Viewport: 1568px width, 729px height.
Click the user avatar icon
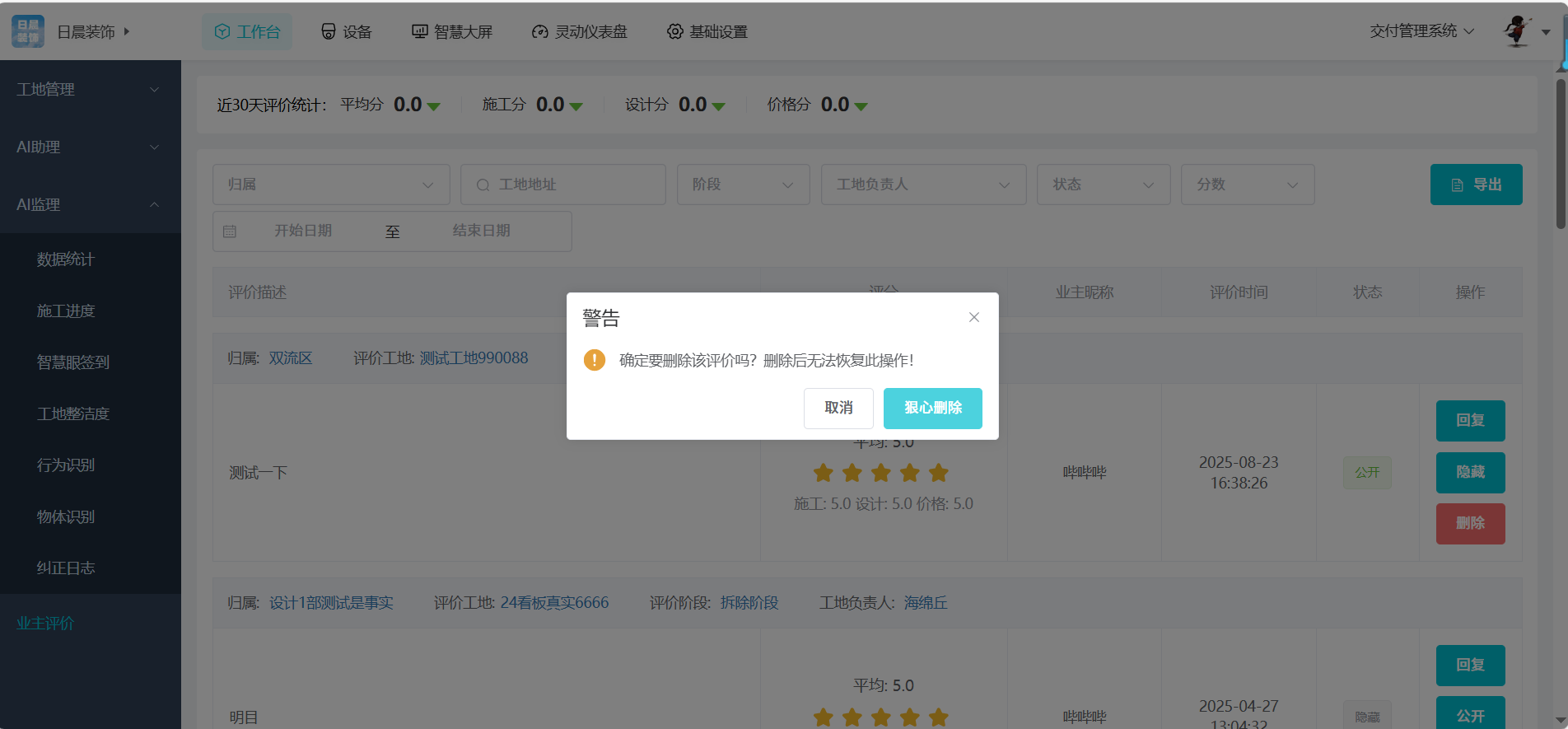(1517, 31)
